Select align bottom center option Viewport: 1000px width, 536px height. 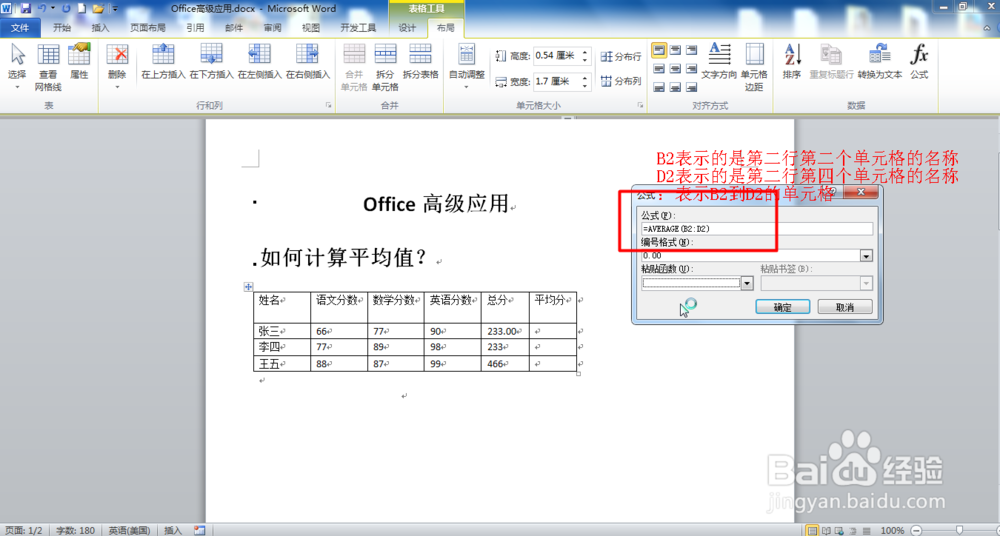(x=675, y=87)
